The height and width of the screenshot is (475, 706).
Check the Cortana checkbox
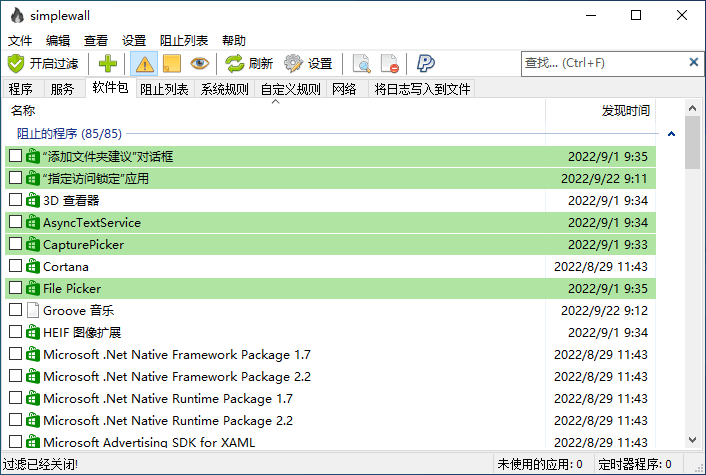(x=15, y=267)
